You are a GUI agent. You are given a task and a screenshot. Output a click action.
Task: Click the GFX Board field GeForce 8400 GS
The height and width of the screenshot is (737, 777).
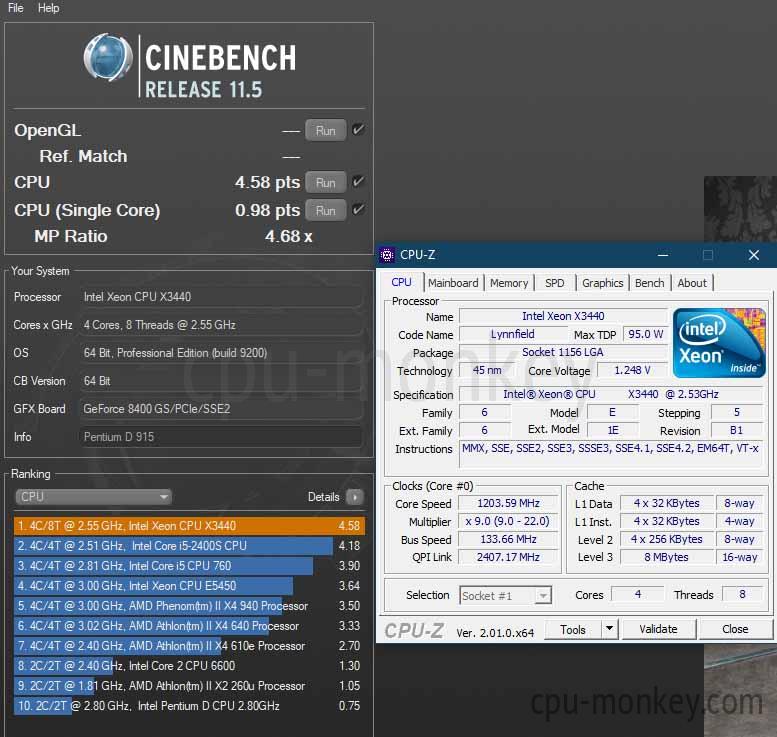pyautogui.click(x=221, y=409)
